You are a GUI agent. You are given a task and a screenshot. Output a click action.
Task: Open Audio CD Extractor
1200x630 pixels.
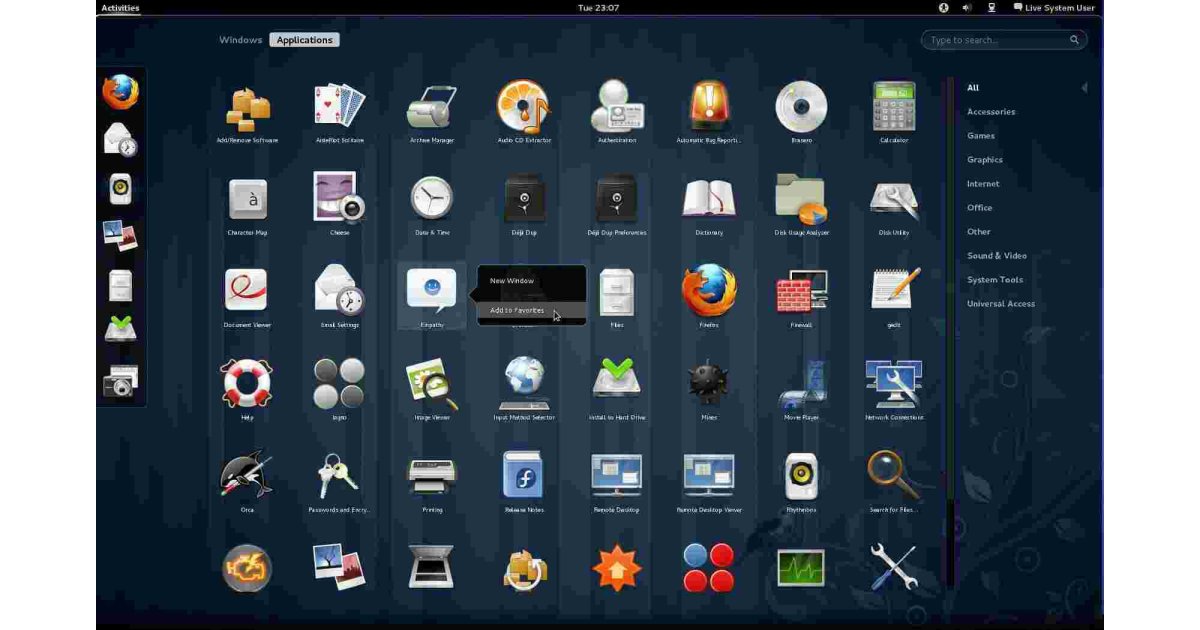click(524, 108)
